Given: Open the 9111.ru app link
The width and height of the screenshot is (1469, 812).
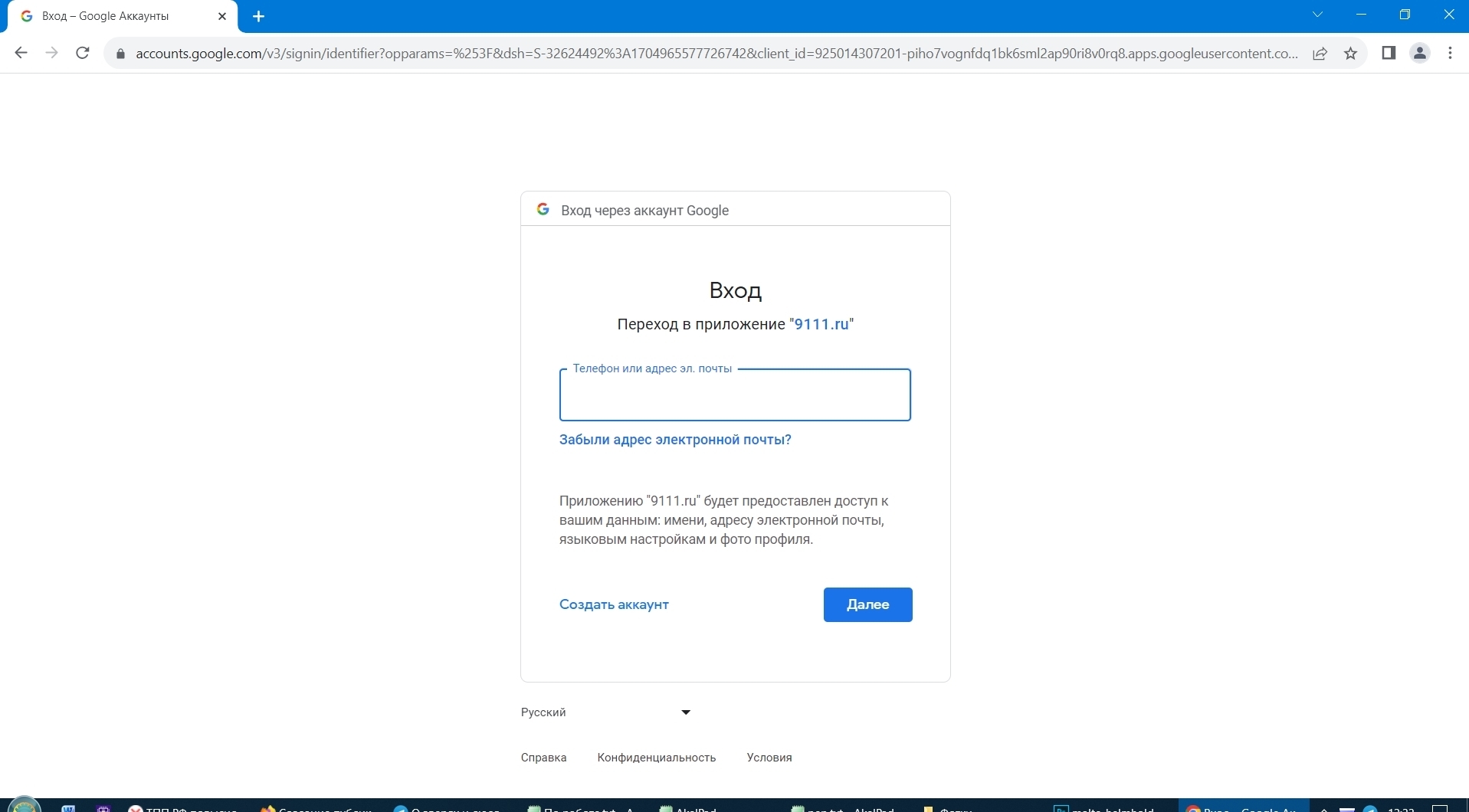Looking at the screenshot, I should point(821,324).
